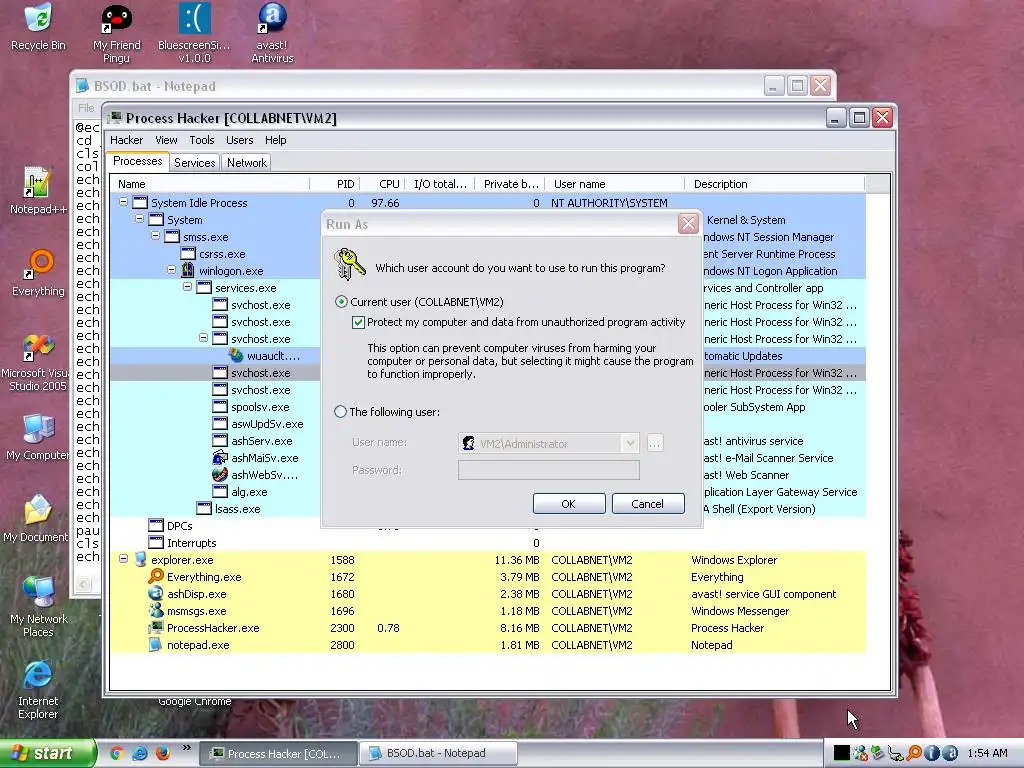1024x768 pixels.
Task: Click the avast tray icon
Action: click(950, 753)
